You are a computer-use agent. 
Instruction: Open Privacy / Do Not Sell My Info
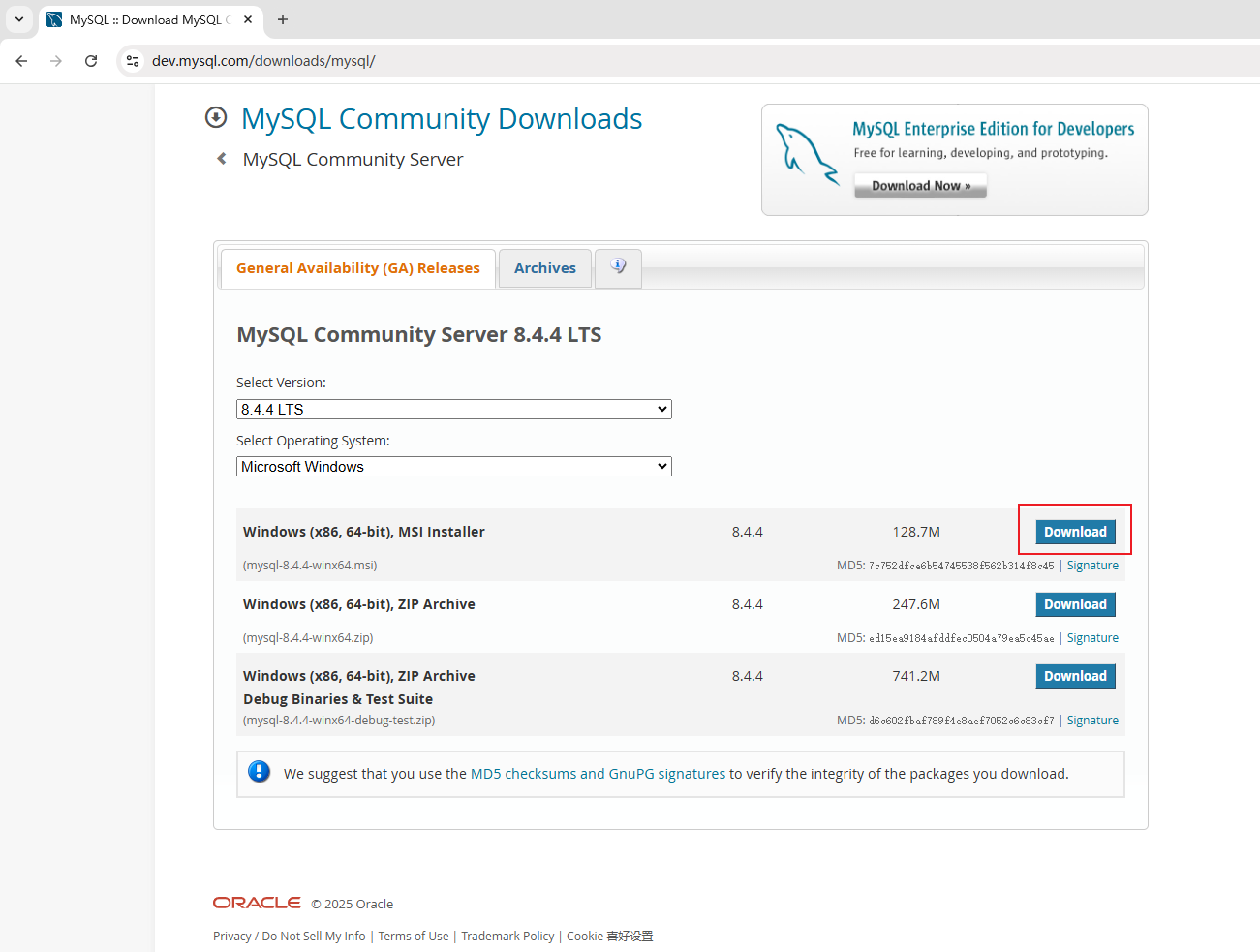click(x=290, y=937)
